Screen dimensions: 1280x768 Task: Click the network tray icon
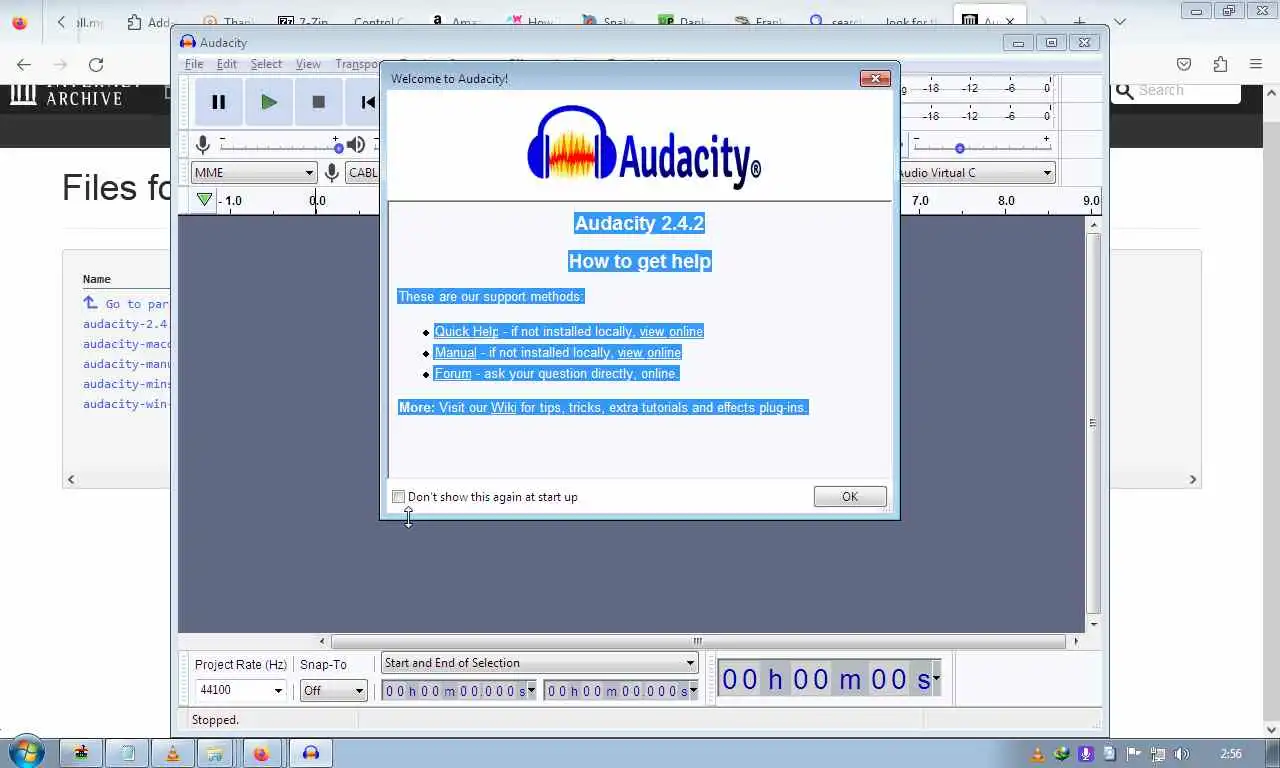[x=1158, y=754]
